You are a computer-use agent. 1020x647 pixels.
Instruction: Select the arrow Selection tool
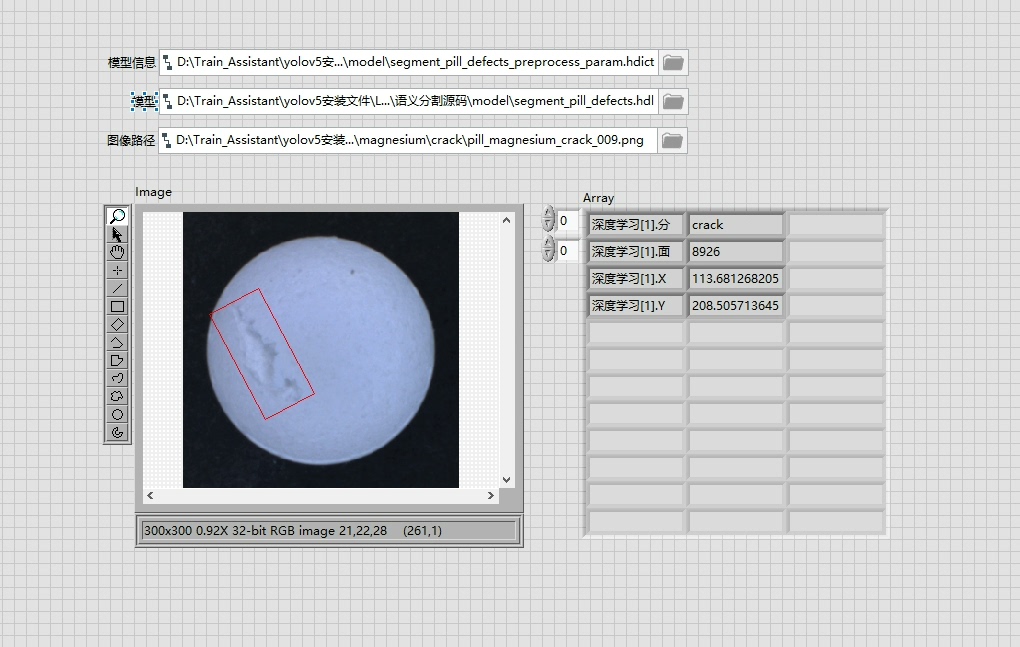(117, 234)
